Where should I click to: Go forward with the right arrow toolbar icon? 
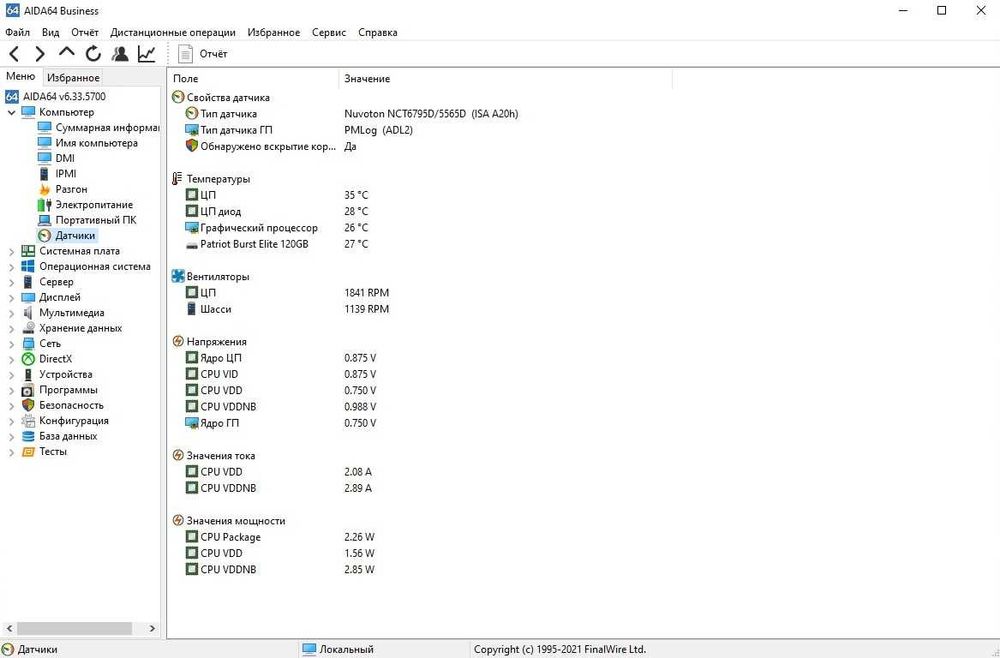(x=40, y=54)
